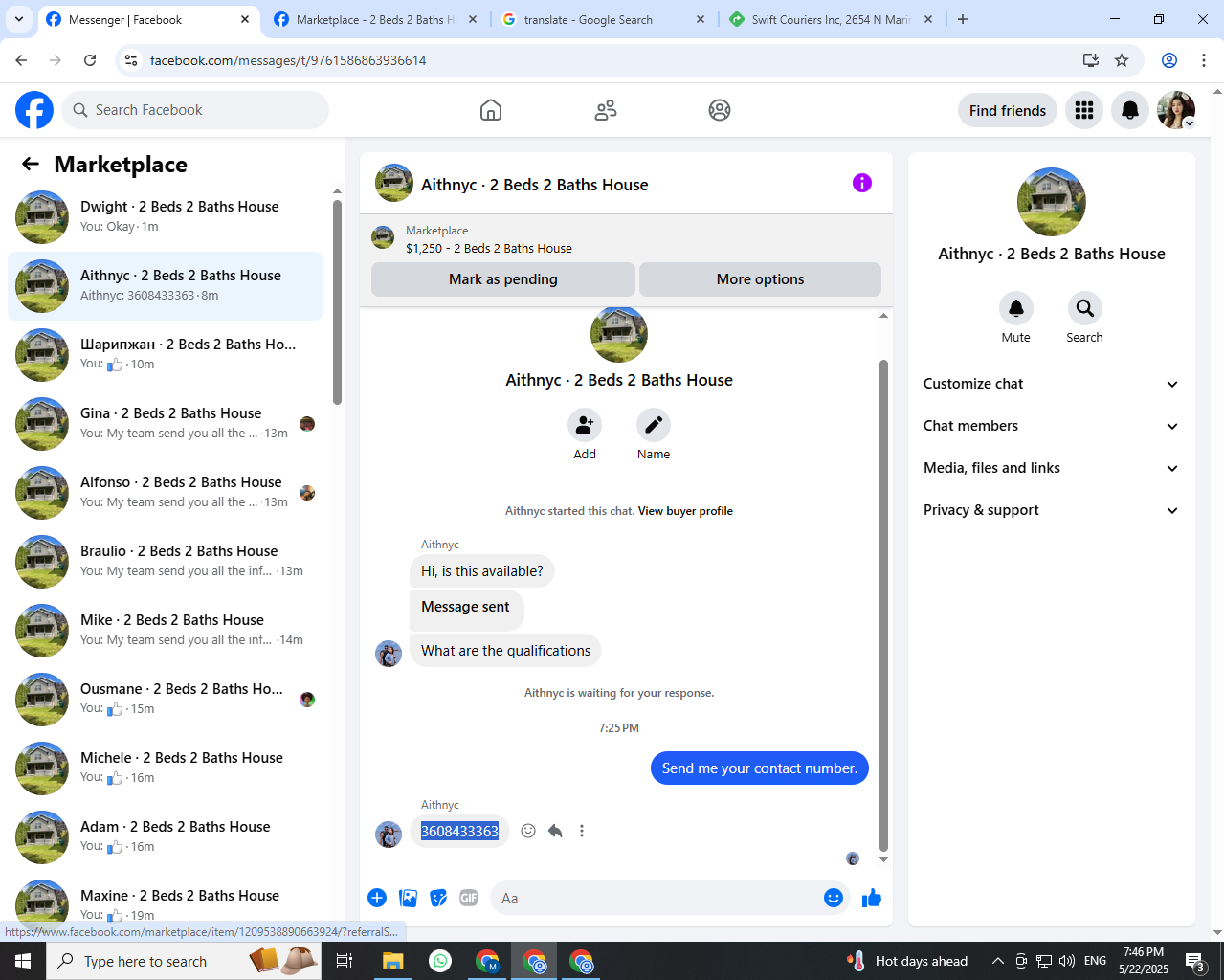The width and height of the screenshot is (1224, 980).
Task: Reply to message 3608433363 arrow icon
Action: 555,831
